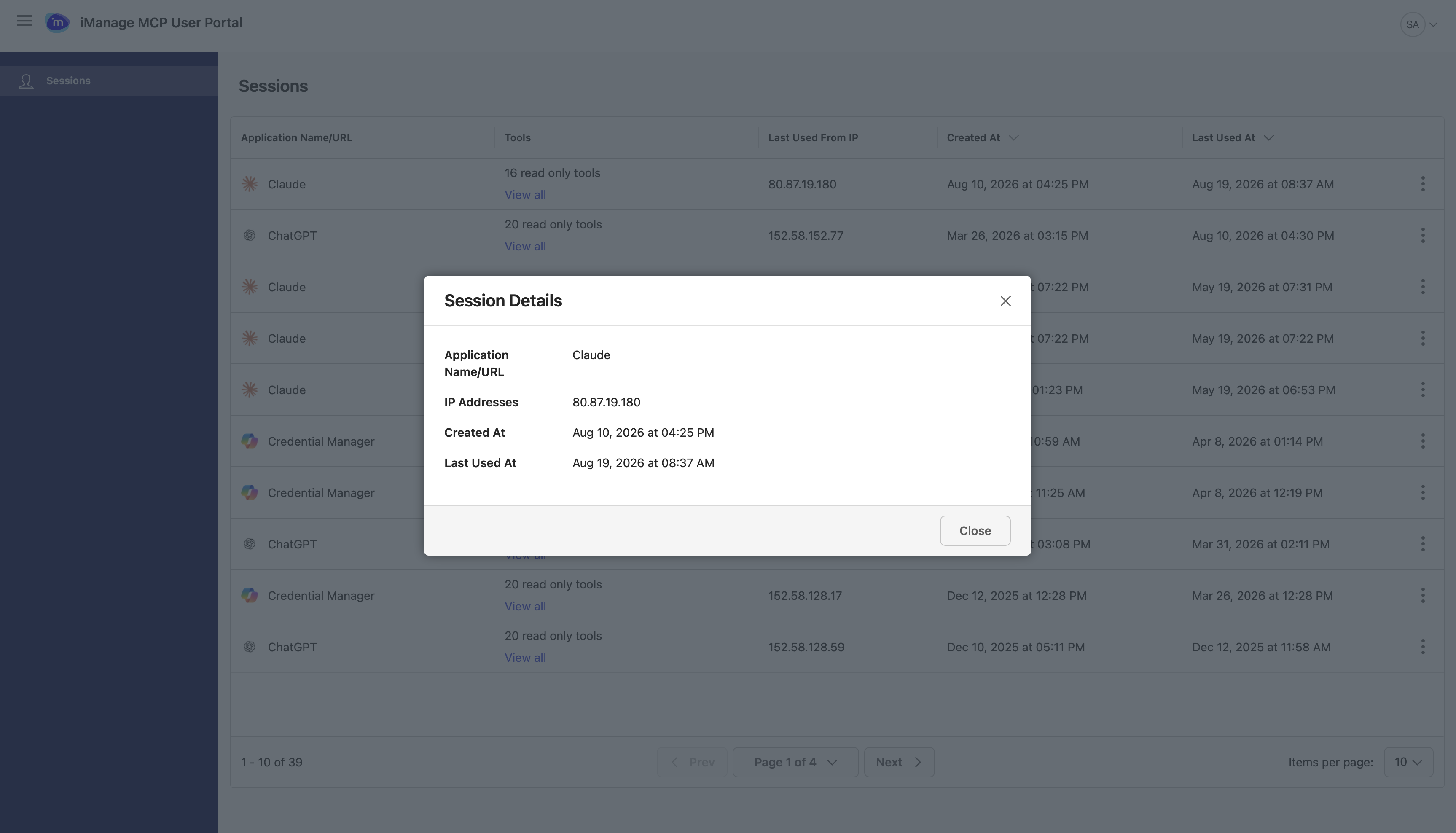
Task: Open the SA user avatar menu
Action: point(1412,24)
